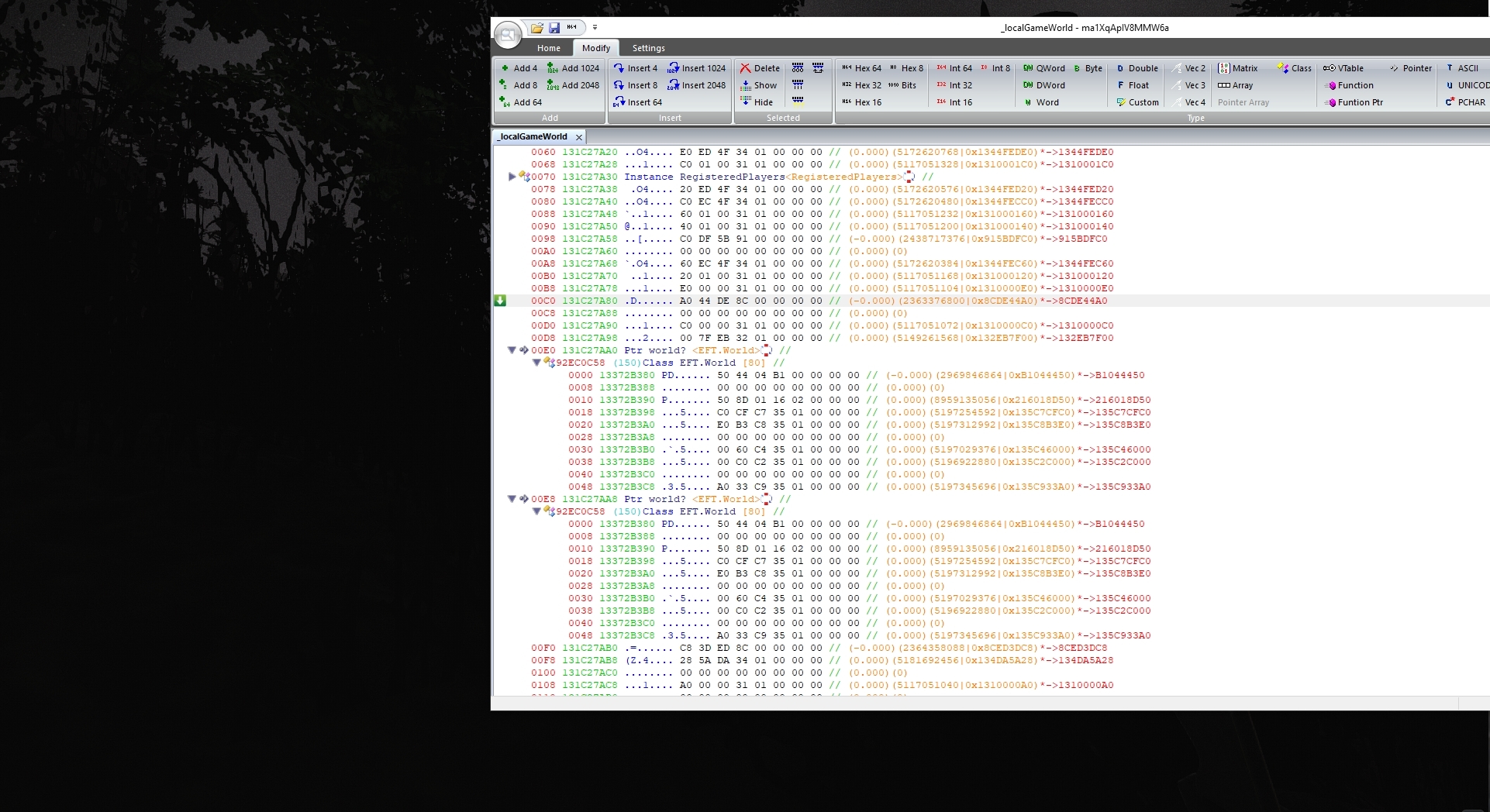
Task: Click Show in the Selected group
Action: 758,85
